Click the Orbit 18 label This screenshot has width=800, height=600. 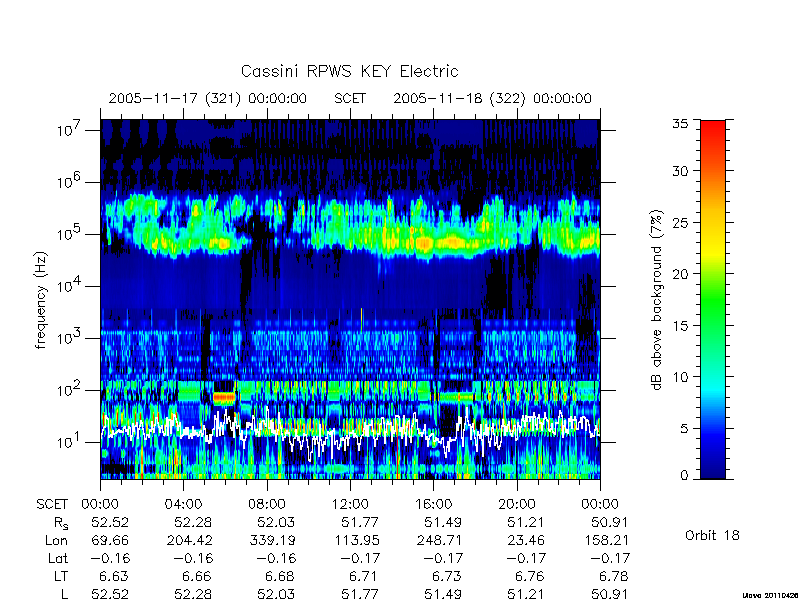click(x=712, y=535)
